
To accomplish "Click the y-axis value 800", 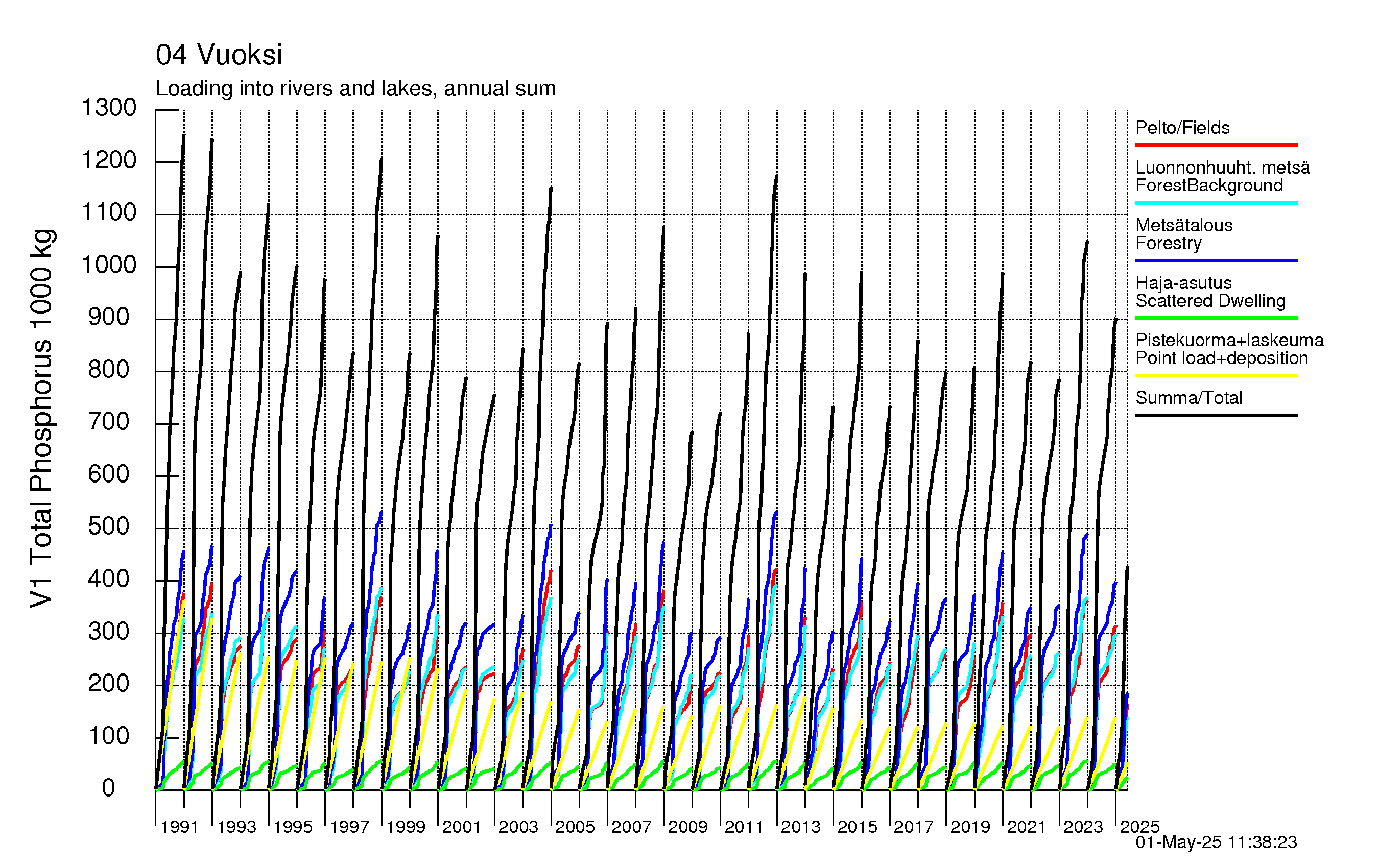I will [x=109, y=370].
